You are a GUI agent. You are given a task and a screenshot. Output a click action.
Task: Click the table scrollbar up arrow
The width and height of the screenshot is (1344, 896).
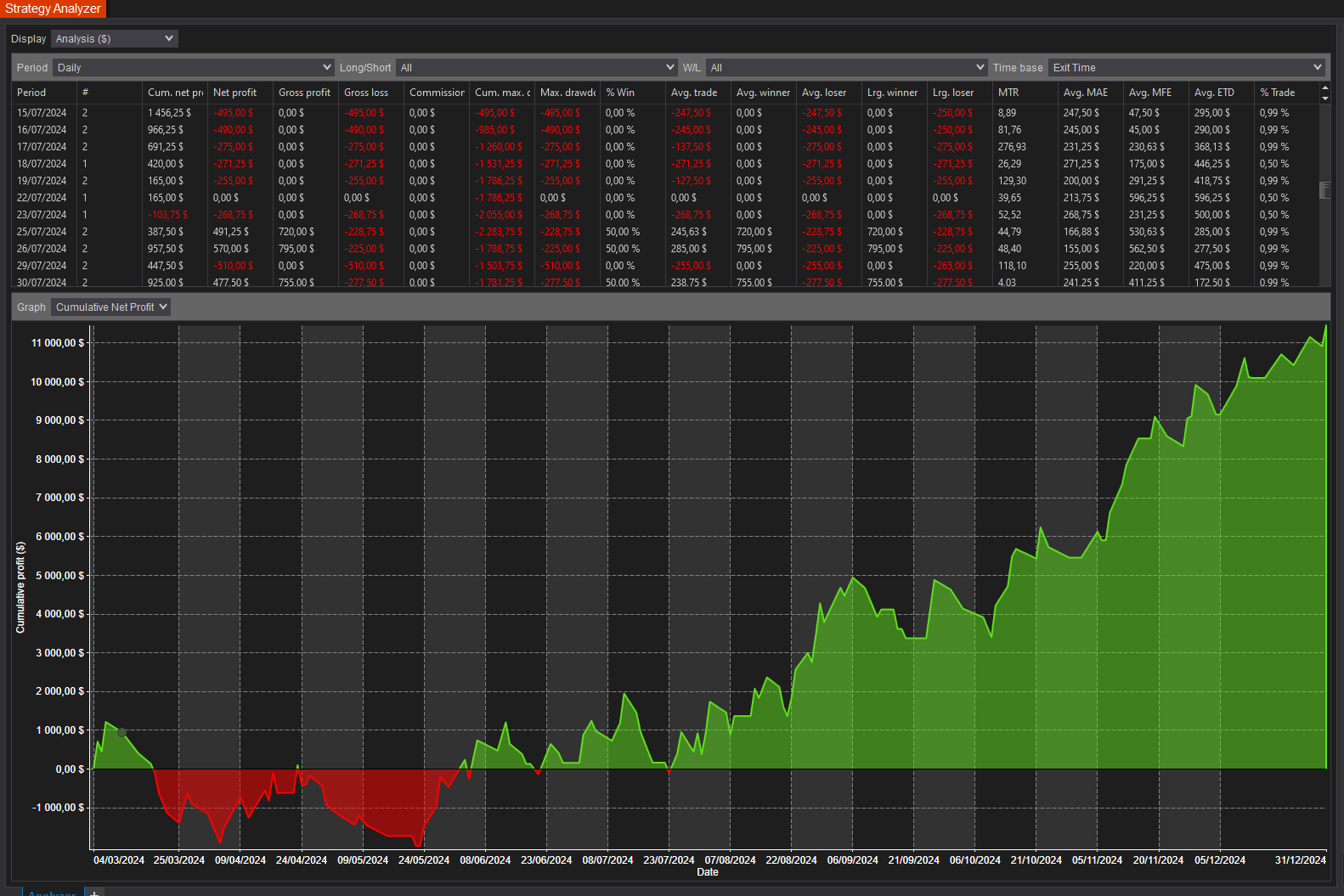(x=1325, y=87)
